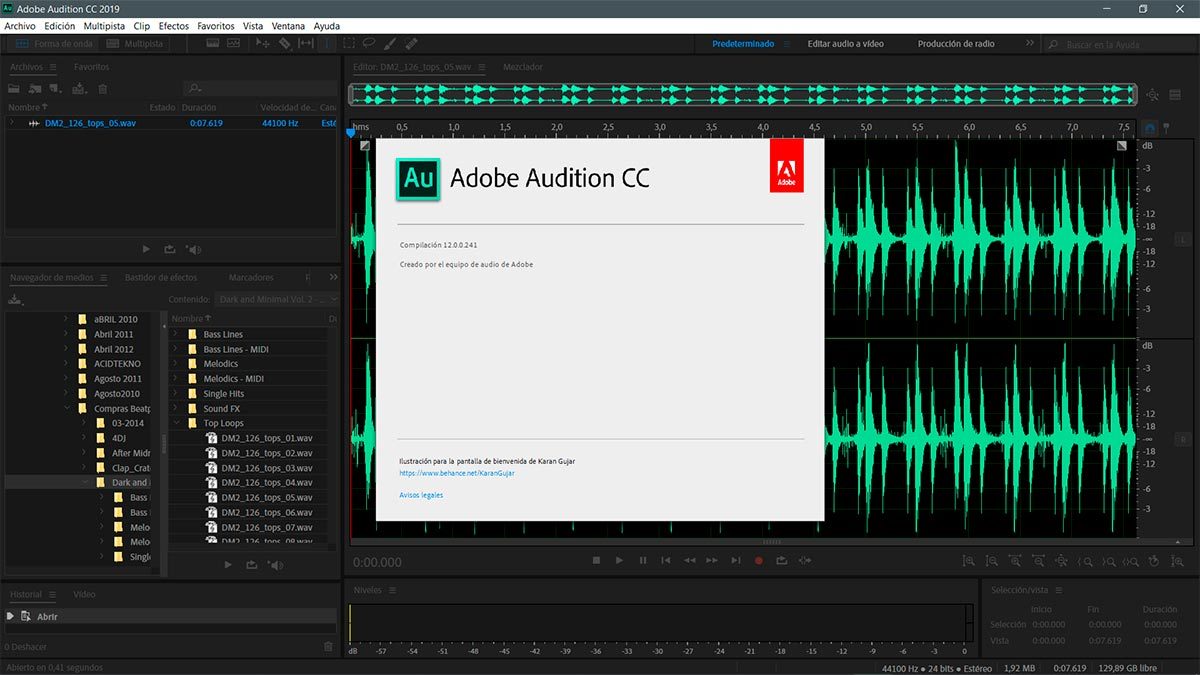Click the Pause button in transport
The image size is (1200, 675).
[x=643, y=561]
